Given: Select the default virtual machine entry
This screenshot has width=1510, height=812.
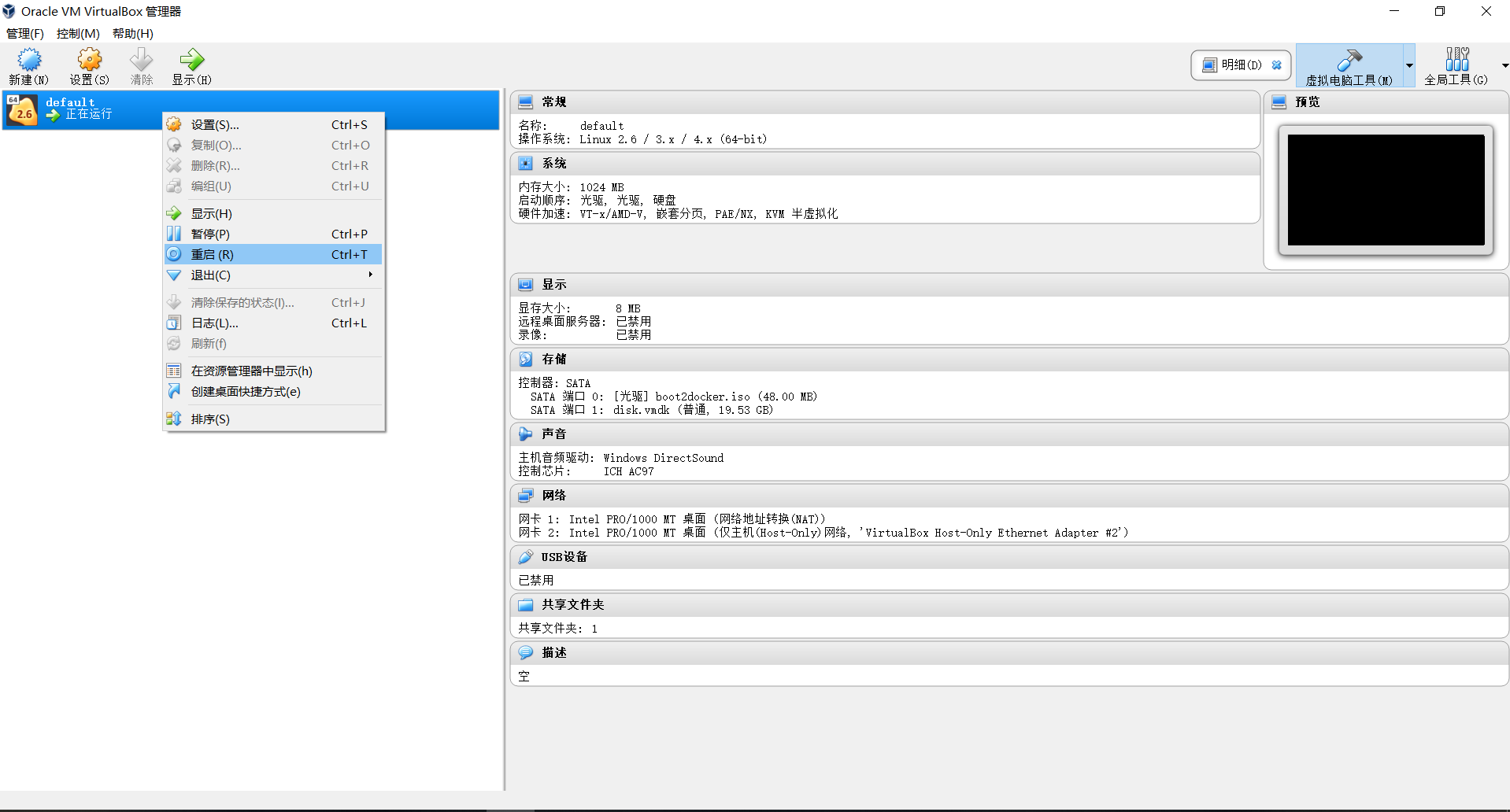Looking at the screenshot, I should pos(250,109).
